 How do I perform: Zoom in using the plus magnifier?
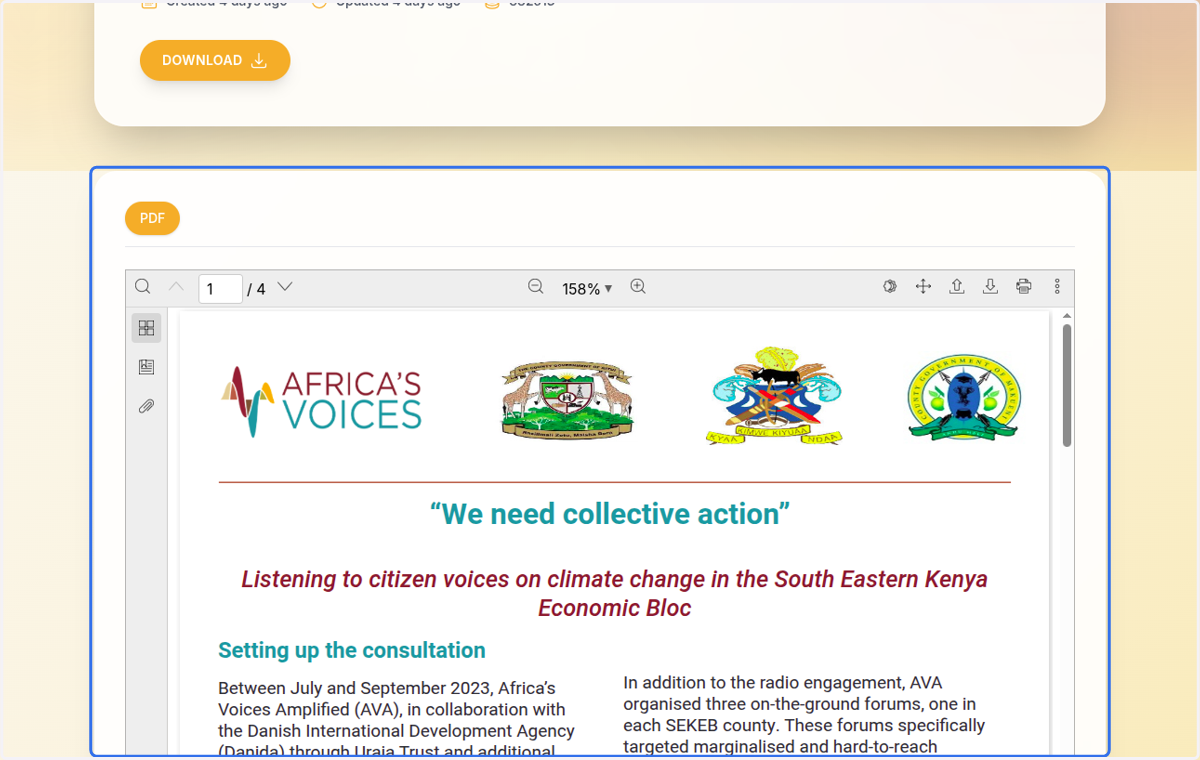point(638,287)
